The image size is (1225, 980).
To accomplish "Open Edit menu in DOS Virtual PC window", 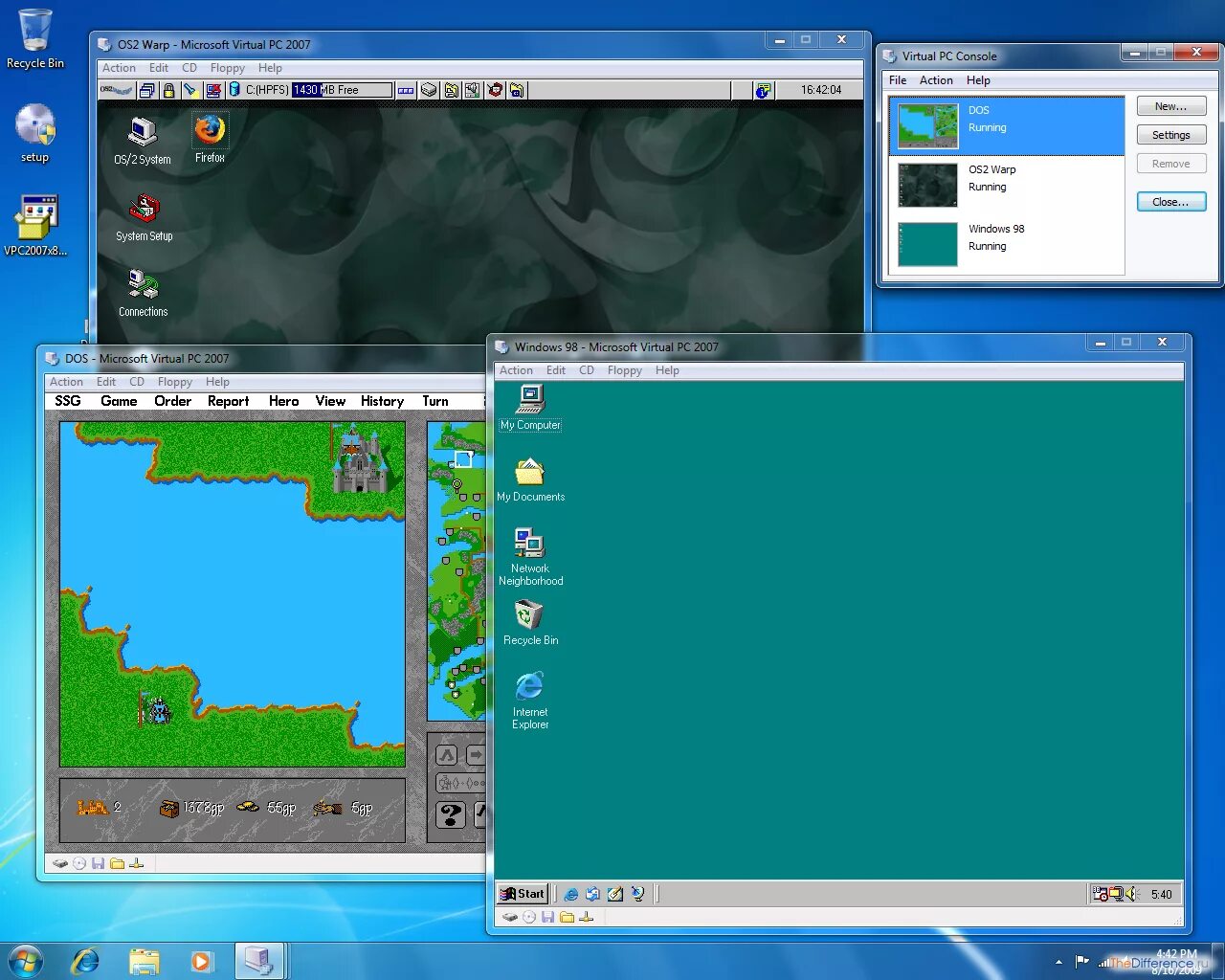I will click(106, 382).
